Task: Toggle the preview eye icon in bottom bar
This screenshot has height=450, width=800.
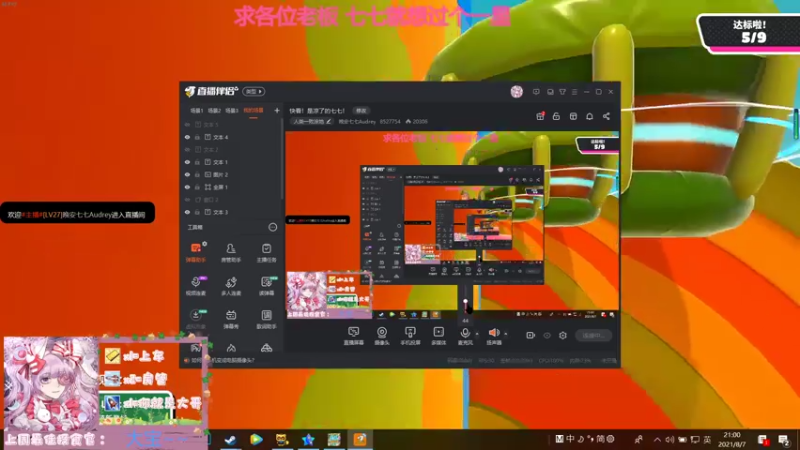Action: (547, 335)
